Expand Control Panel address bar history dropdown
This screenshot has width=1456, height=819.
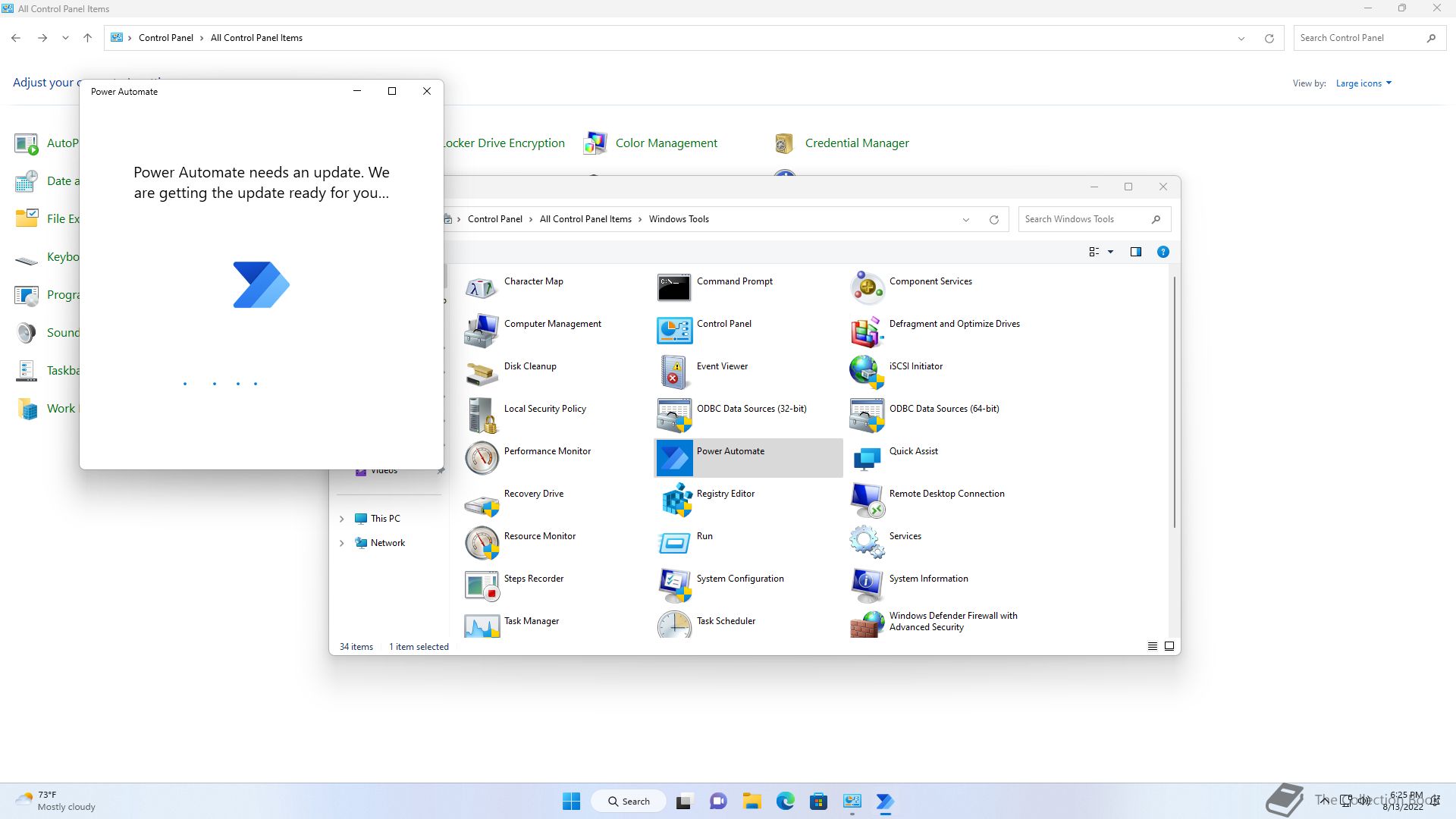pyautogui.click(x=1241, y=38)
